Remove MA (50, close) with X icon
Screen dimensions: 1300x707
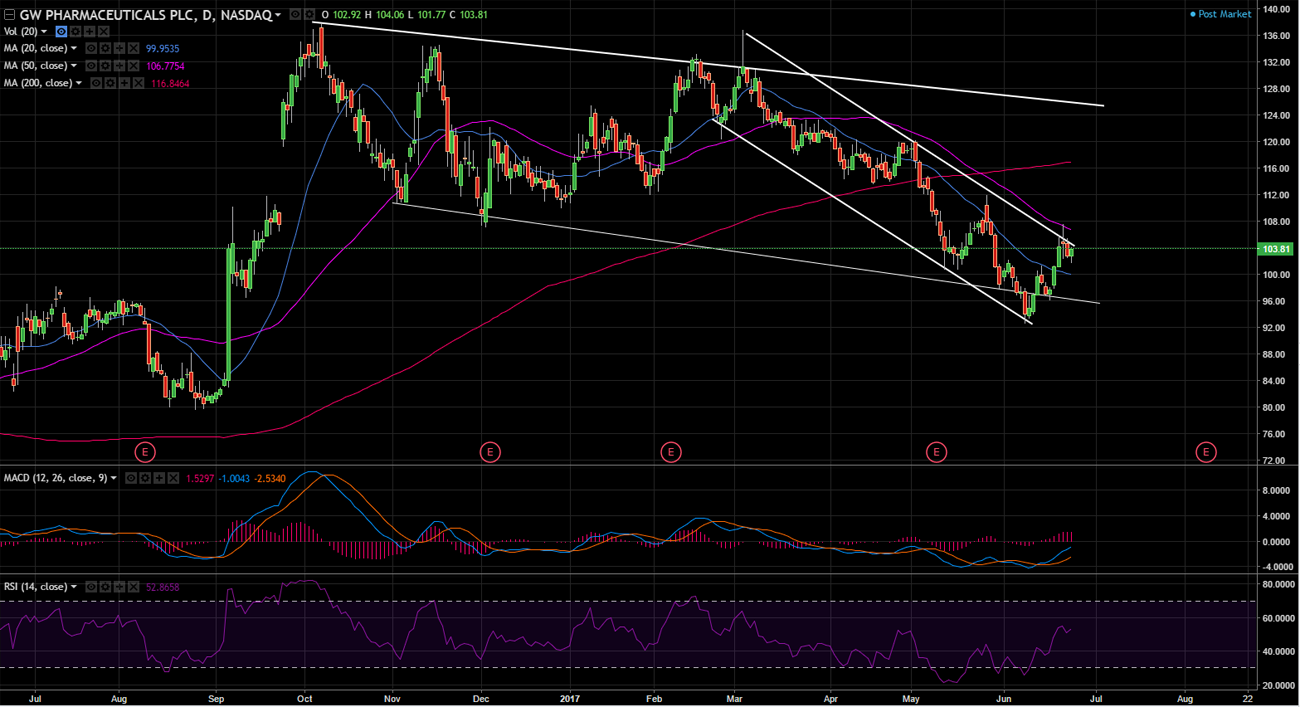point(133,65)
